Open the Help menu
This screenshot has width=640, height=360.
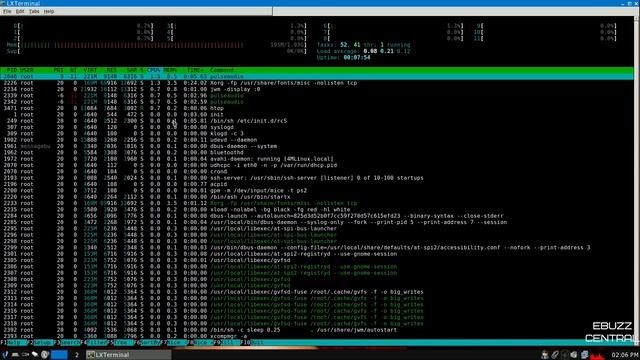point(49,11)
